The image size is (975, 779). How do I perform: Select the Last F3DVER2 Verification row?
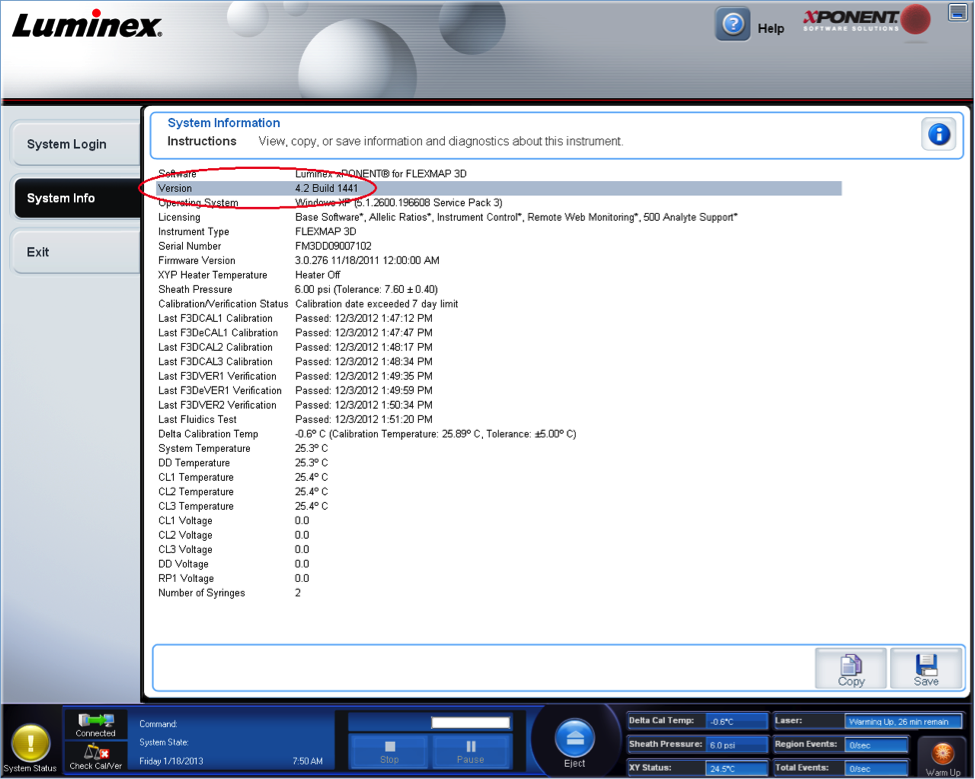(499, 405)
